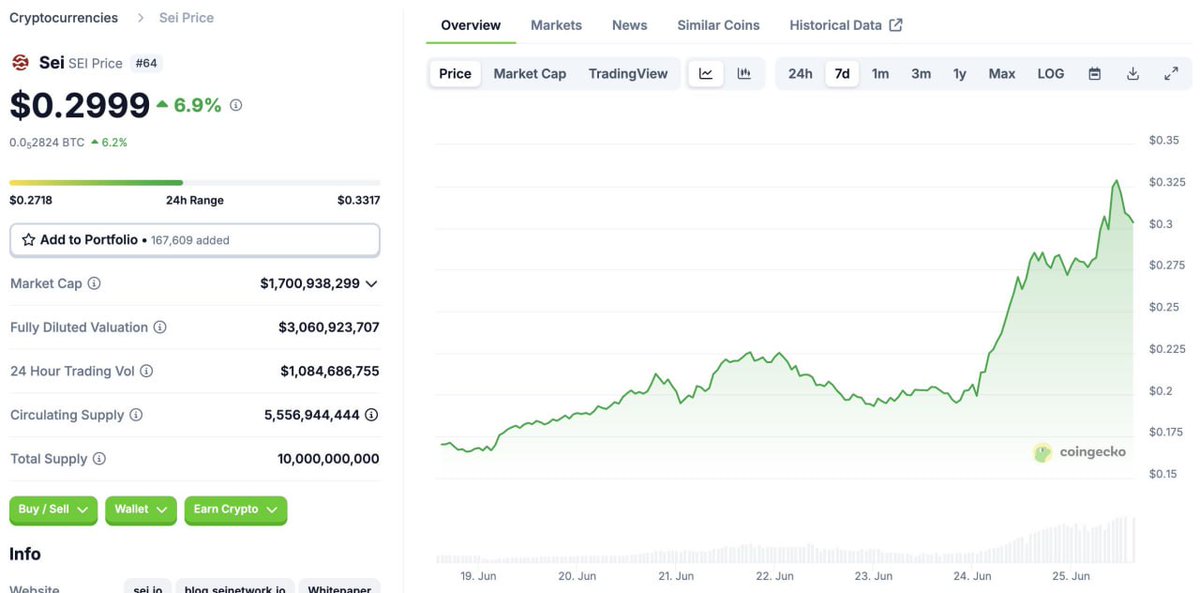Screen dimensions: 1200x593
Task: Click the $0.2999 price value
Action: tap(80, 104)
